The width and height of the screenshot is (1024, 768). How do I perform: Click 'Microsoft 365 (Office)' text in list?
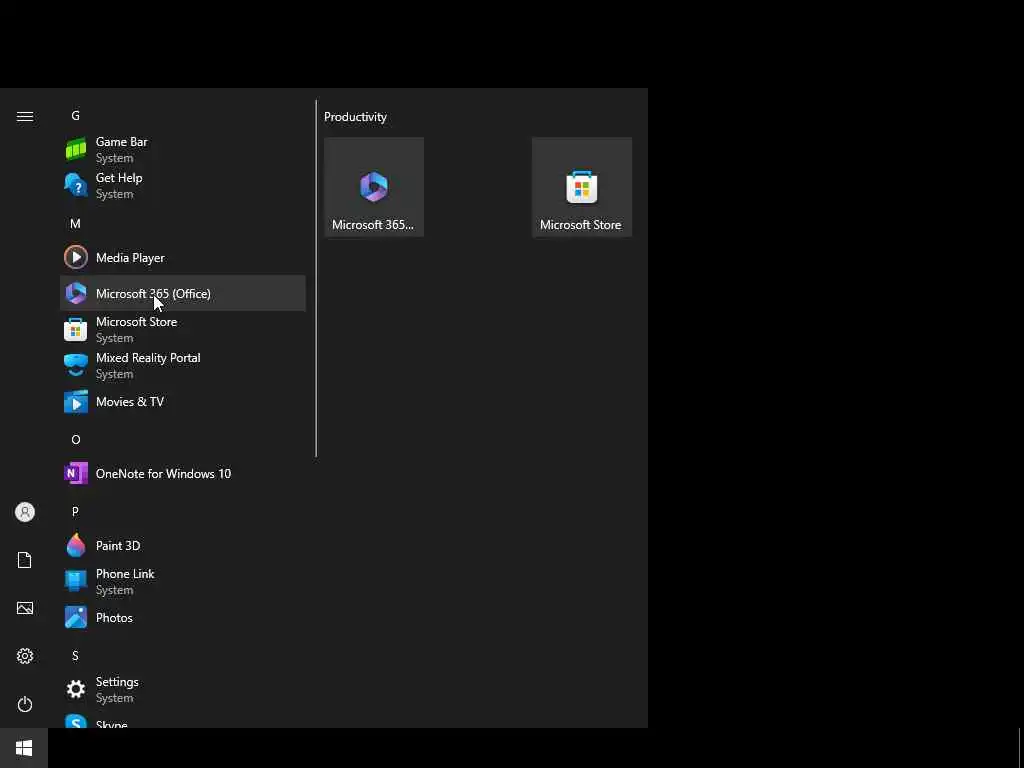[153, 294]
